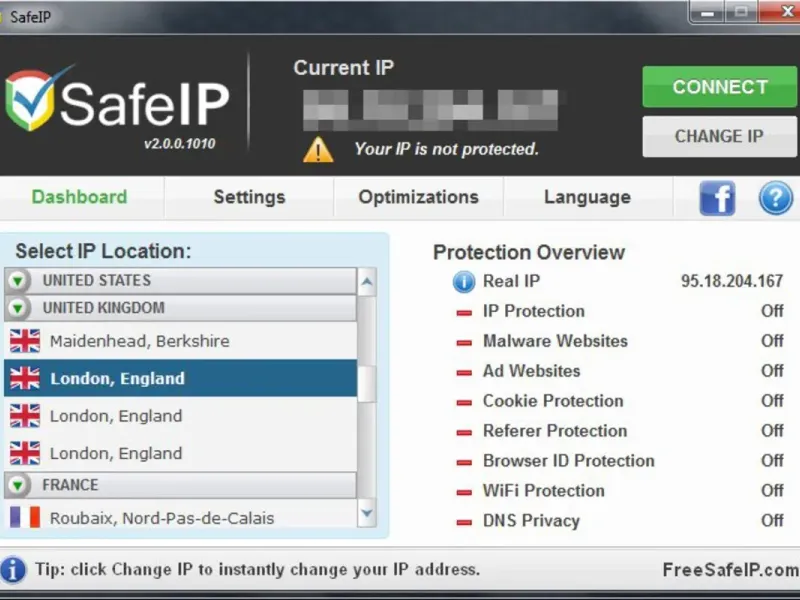Viewport: 800px width, 600px height.
Task: Open the Dashboard tab
Action: tap(79, 197)
